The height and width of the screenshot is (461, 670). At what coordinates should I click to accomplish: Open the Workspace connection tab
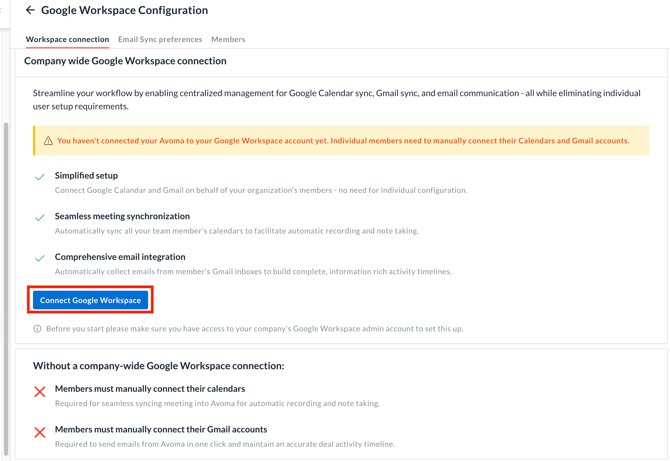68,39
